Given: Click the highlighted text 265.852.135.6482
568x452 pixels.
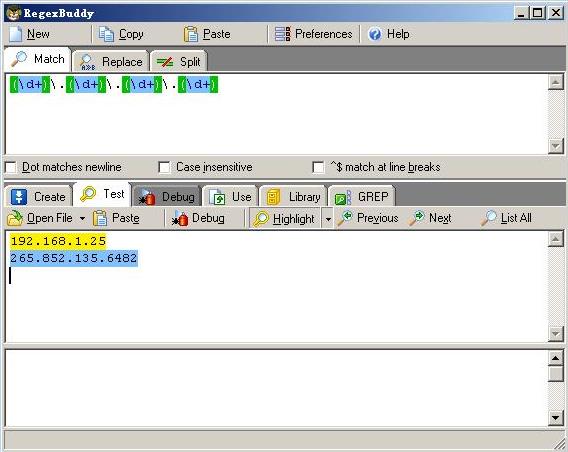Looking at the screenshot, I should coord(74,258).
